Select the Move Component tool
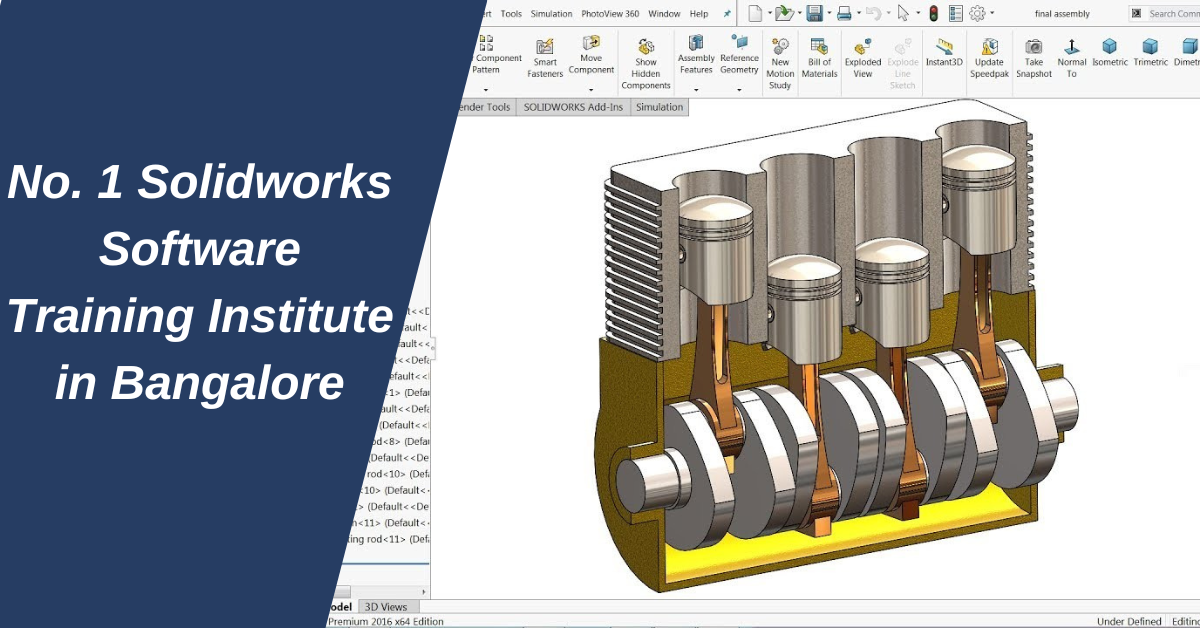The image size is (1200, 628). click(x=591, y=56)
